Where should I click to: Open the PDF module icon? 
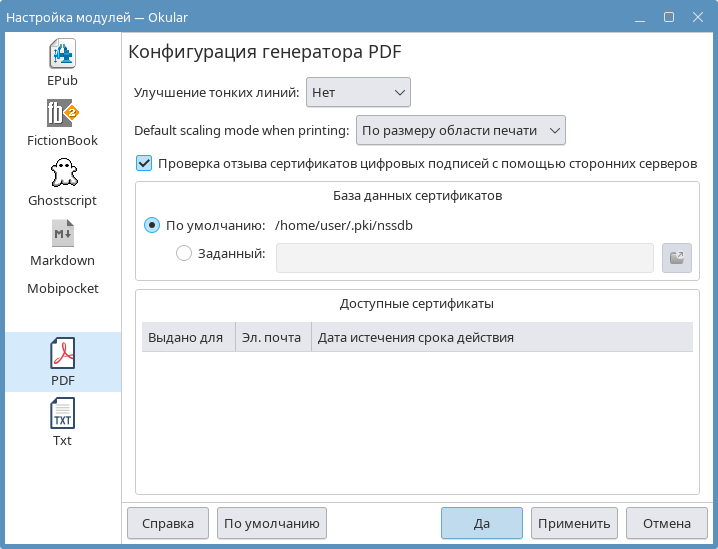[62, 354]
